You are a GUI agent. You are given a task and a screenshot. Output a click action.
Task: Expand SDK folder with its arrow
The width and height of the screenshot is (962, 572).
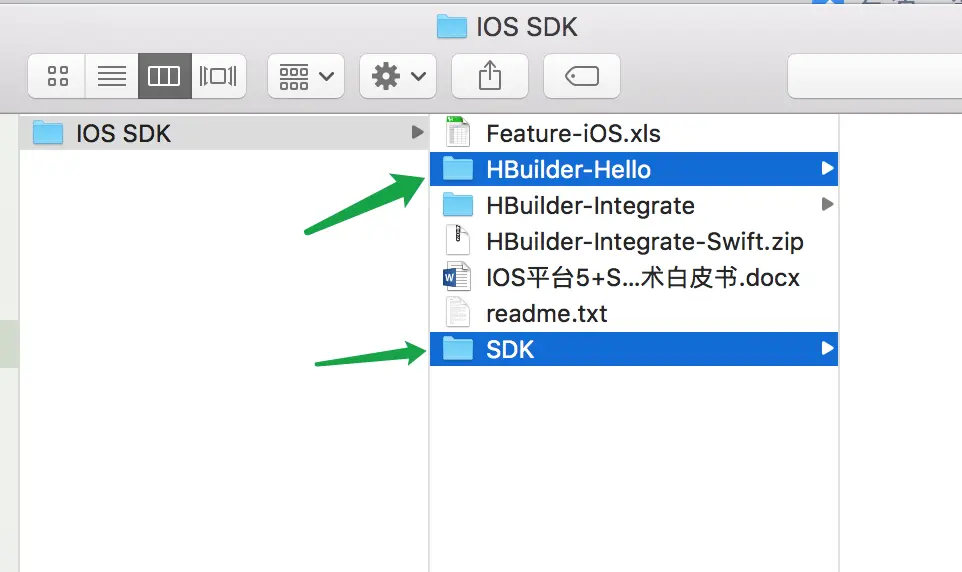(827, 349)
